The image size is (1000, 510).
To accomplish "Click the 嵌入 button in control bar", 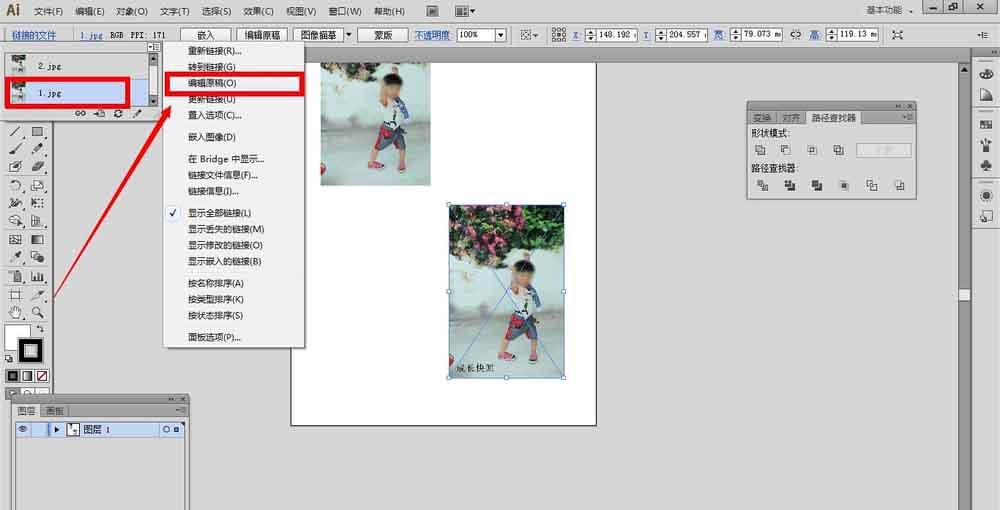I will click(x=206, y=35).
